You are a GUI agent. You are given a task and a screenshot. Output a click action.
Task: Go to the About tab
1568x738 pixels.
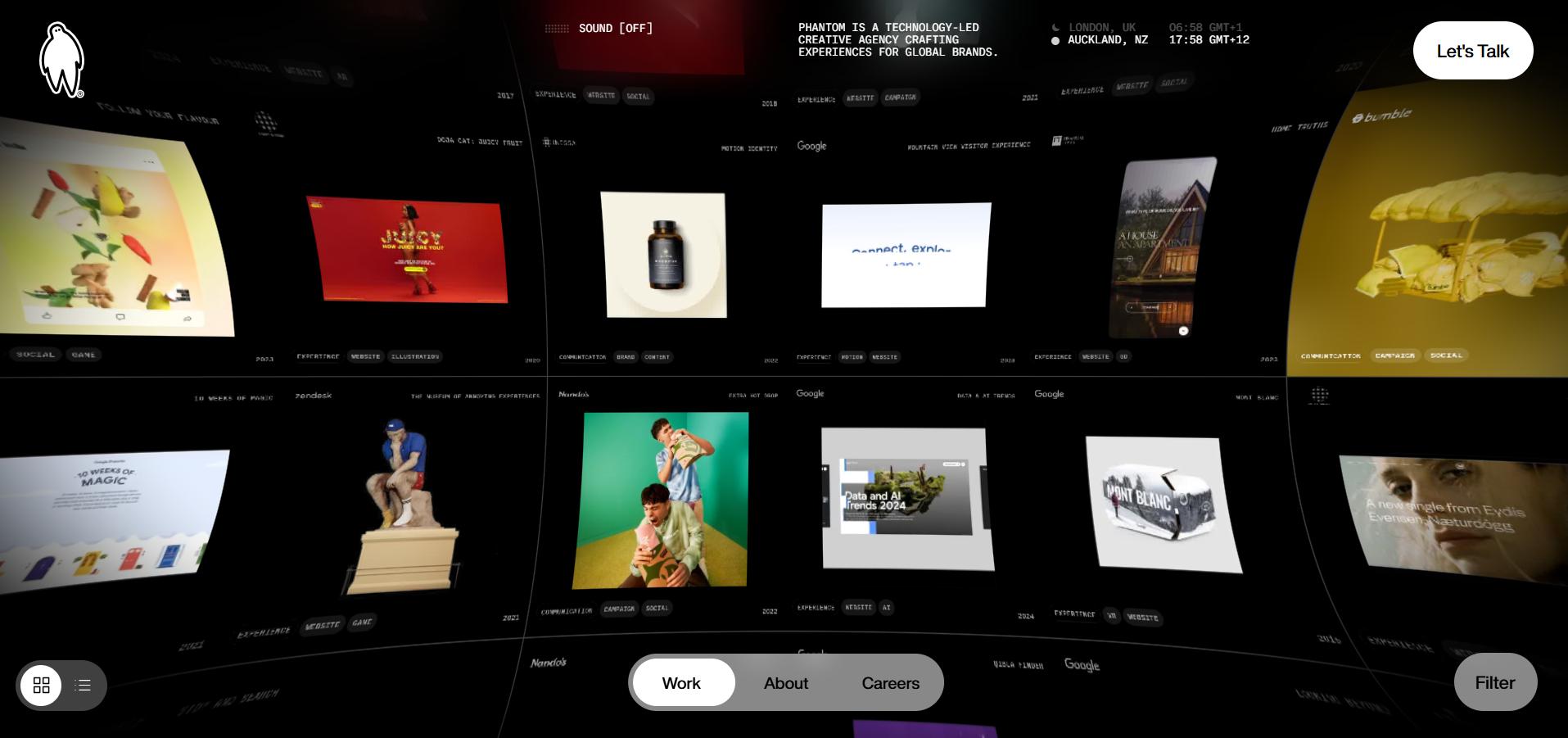[x=786, y=683]
